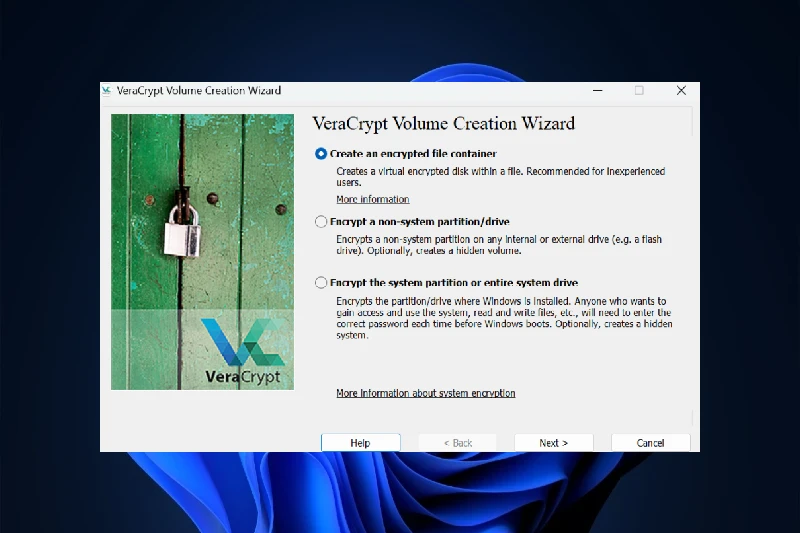Click the Cancel button
The height and width of the screenshot is (533, 800).
pyautogui.click(x=651, y=443)
